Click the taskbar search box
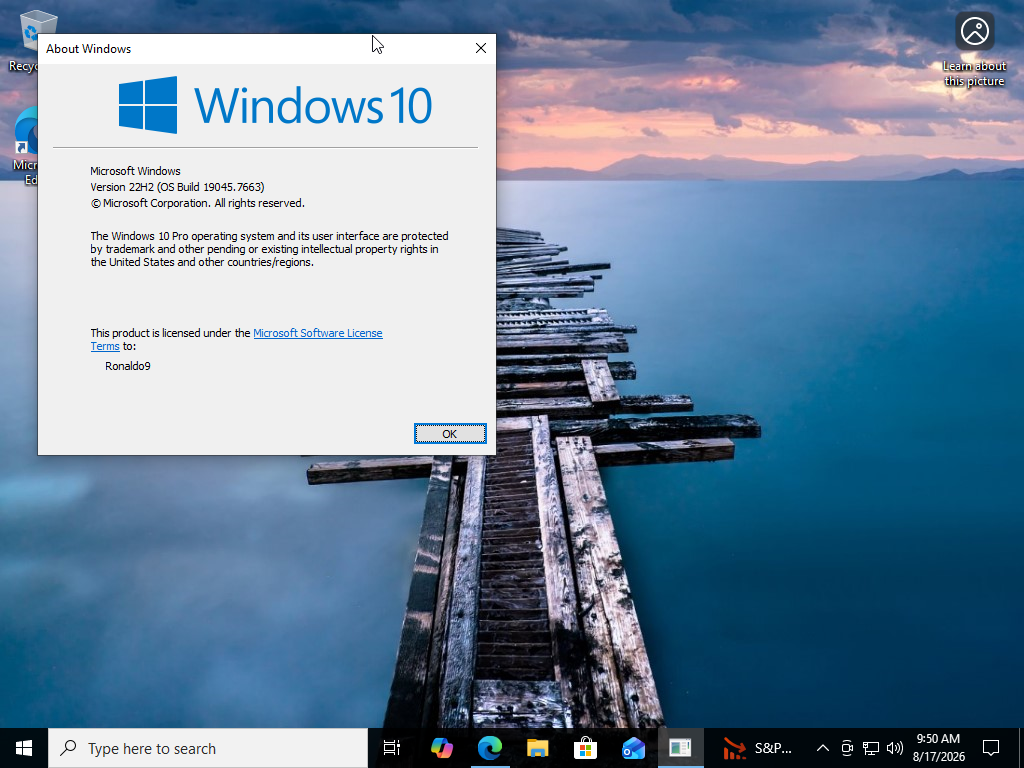Image resolution: width=1024 pixels, height=768 pixels. [x=208, y=748]
